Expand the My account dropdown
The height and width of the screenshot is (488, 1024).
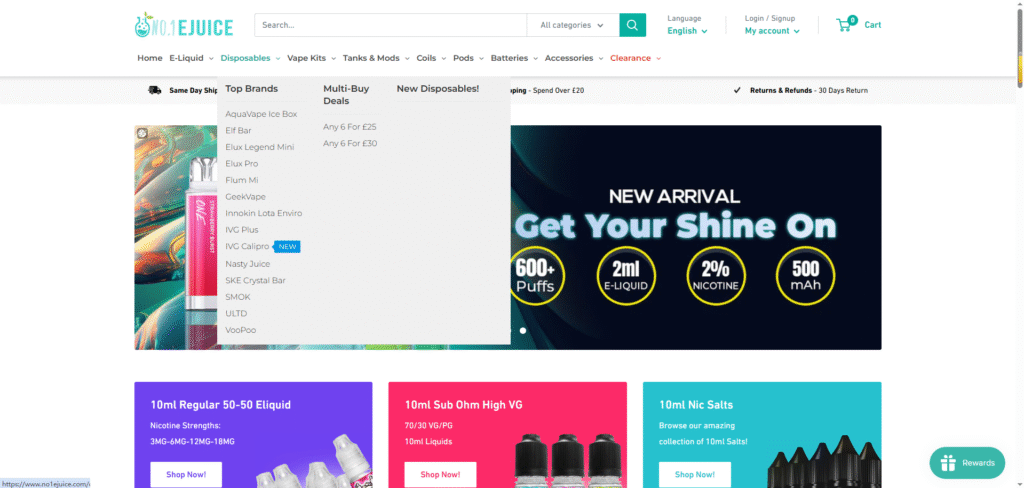pyautogui.click(x=772, y=31)
